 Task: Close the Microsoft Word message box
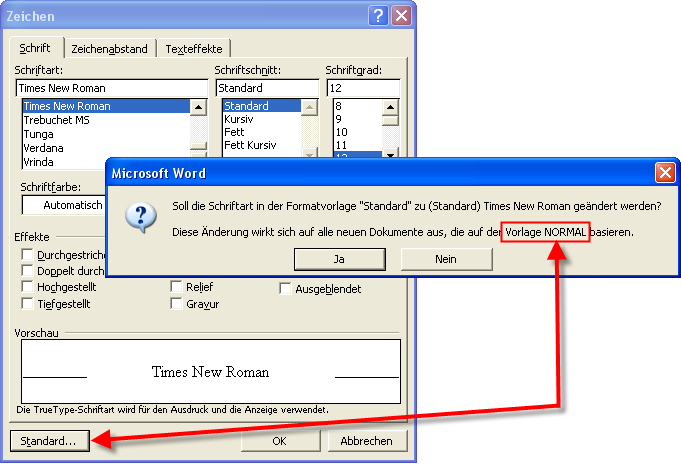[x=665, y=173]
